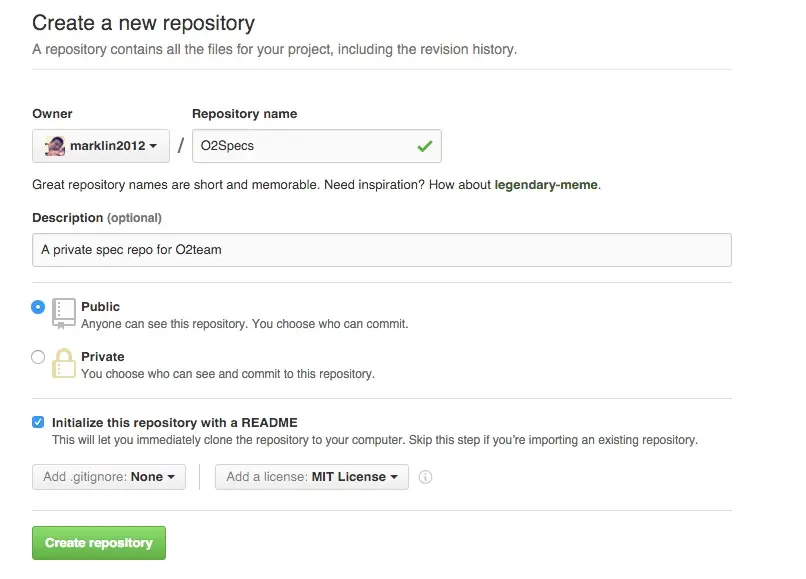
Task: Open the Owner dropdown marklin2012
Action: pos(101,146)
